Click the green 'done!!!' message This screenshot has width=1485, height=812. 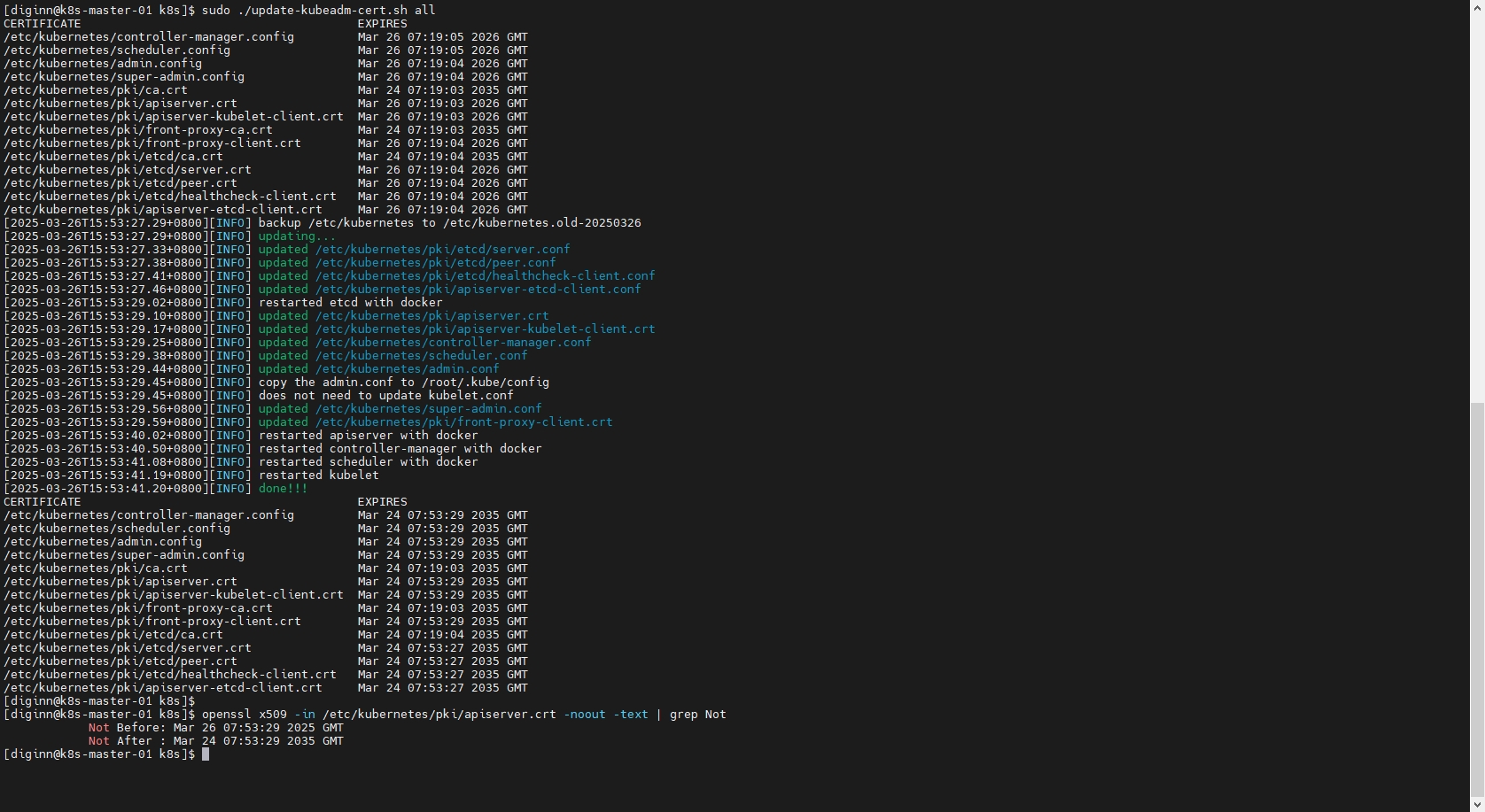tap(283, 489)
